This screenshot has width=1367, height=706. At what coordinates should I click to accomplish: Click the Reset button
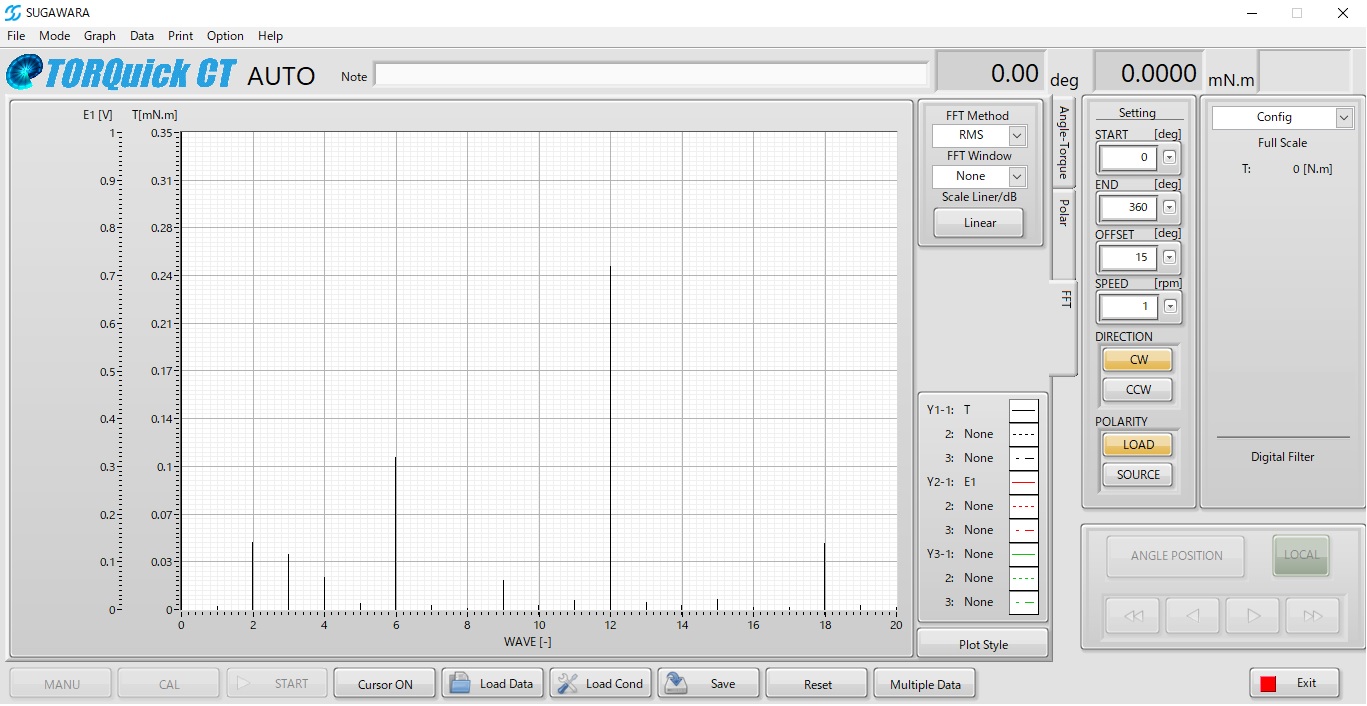817,684
